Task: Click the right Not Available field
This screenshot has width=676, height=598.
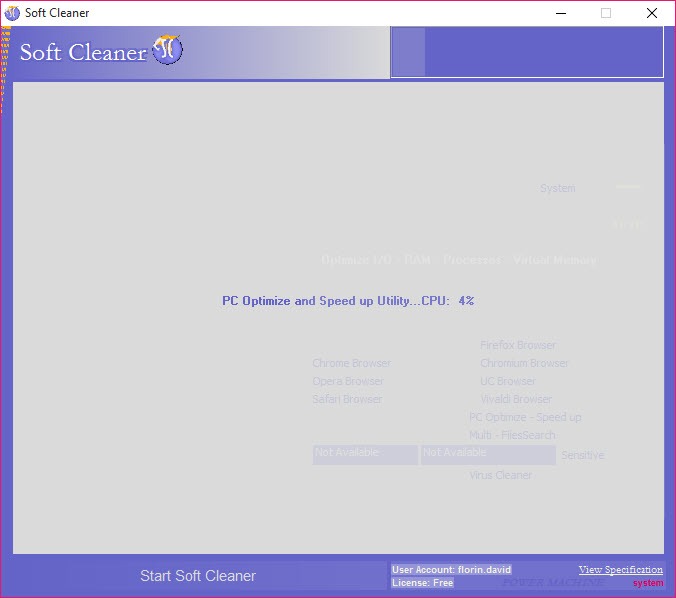Action: [487, 455]
